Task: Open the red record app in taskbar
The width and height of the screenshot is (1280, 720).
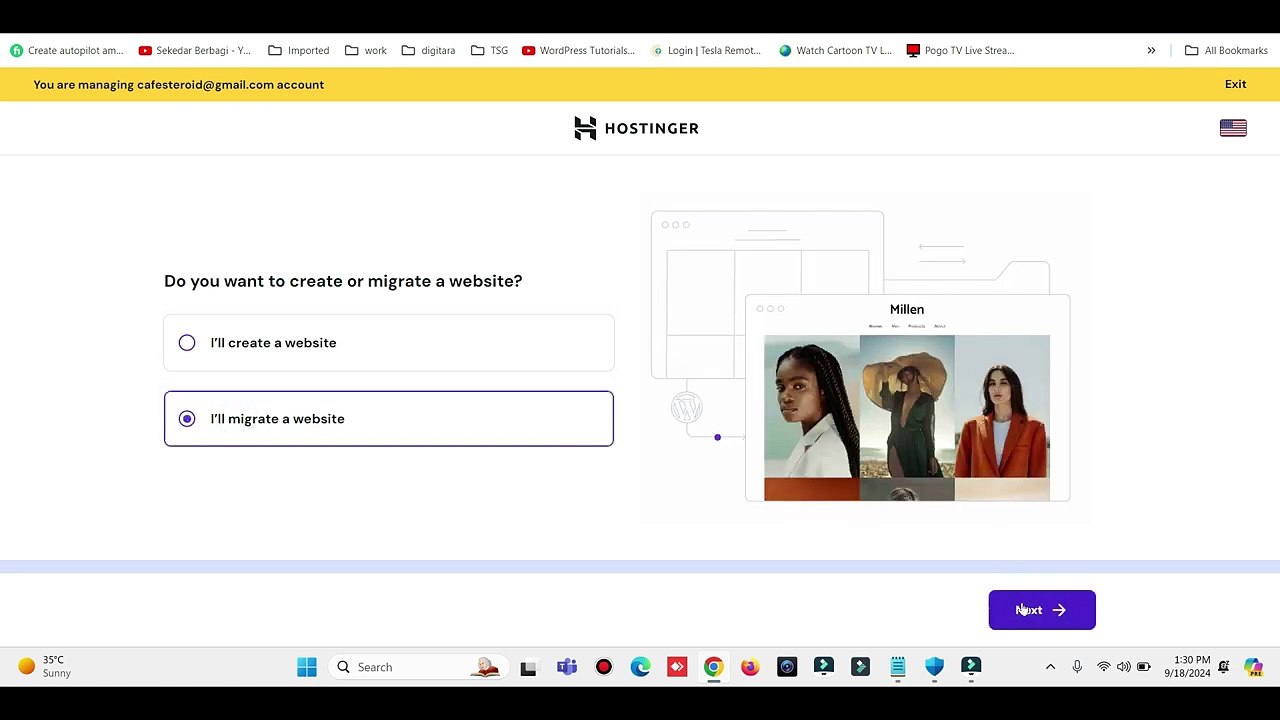Action: click(x=603, y=667)
